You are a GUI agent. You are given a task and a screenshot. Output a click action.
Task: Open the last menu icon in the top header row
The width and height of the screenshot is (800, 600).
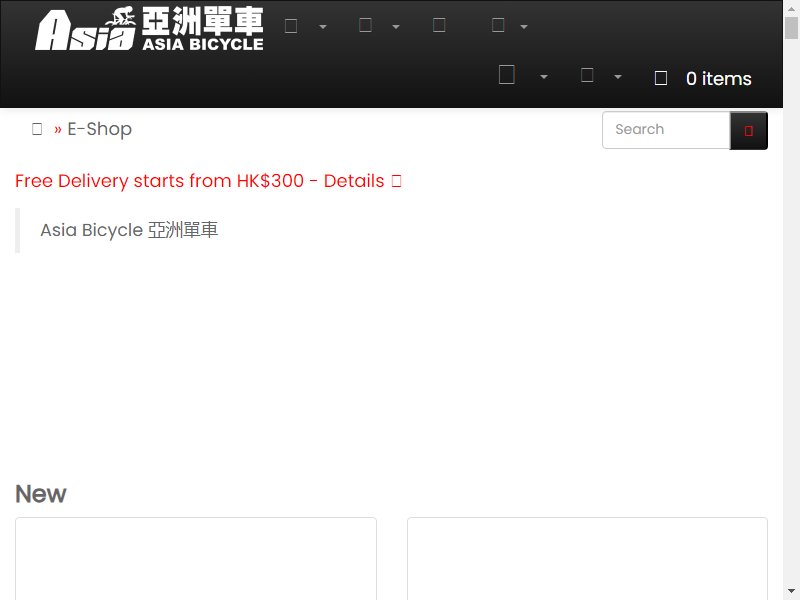(x=498, y=25)
